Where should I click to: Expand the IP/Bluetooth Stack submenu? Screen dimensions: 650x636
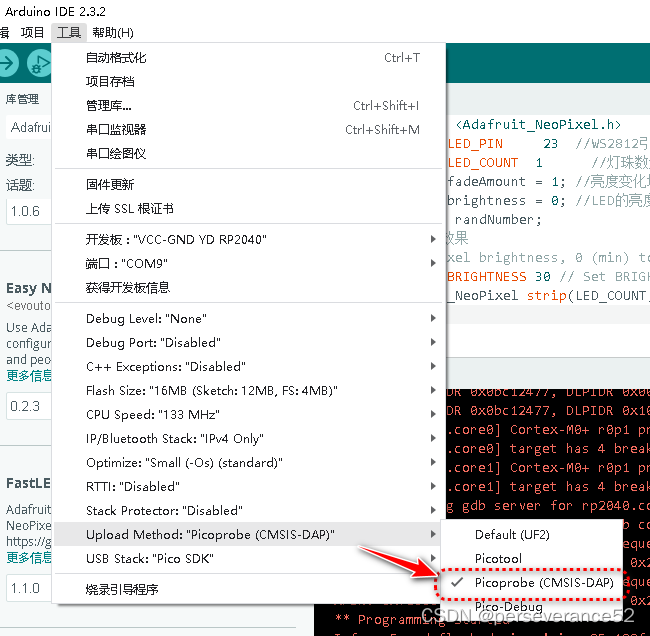(250, 439)
